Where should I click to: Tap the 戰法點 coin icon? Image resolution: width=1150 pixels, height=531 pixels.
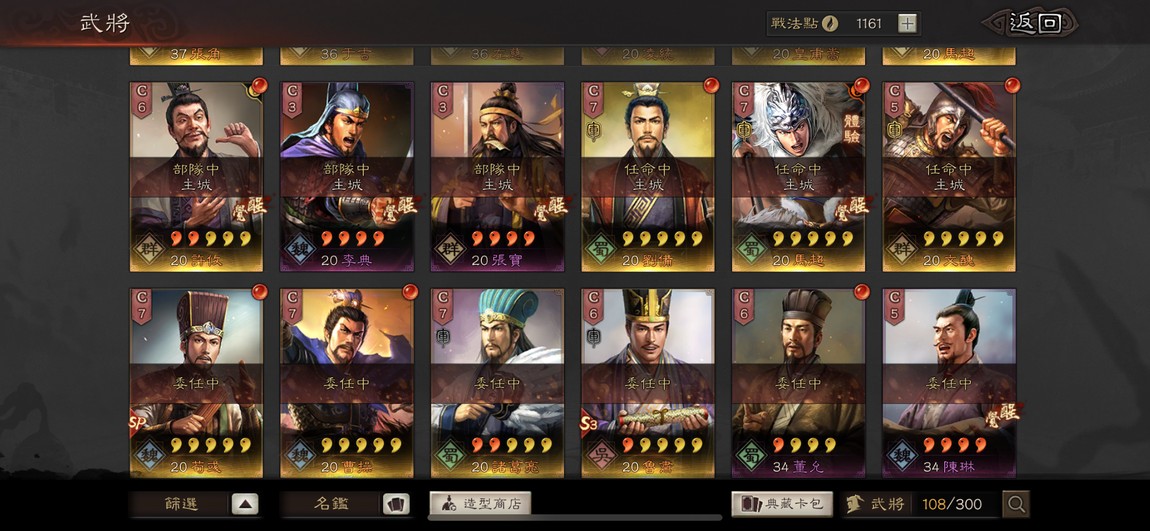pos(829,23)
